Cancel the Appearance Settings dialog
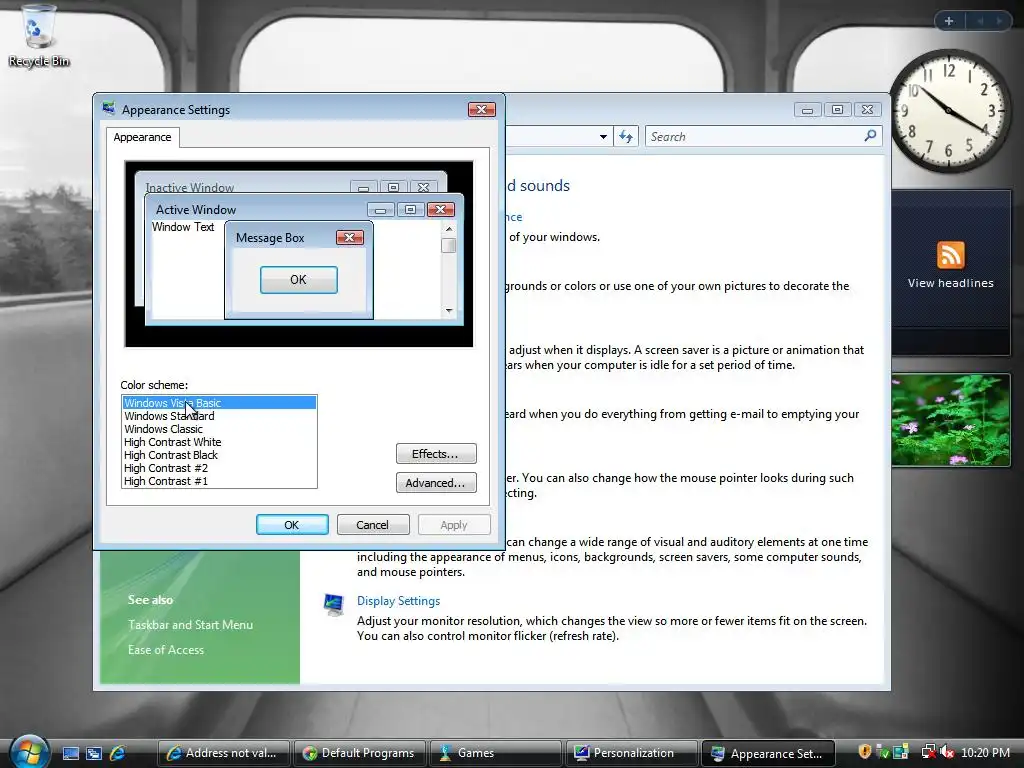Screen dimensions: 1024x768 pos(373,524)
